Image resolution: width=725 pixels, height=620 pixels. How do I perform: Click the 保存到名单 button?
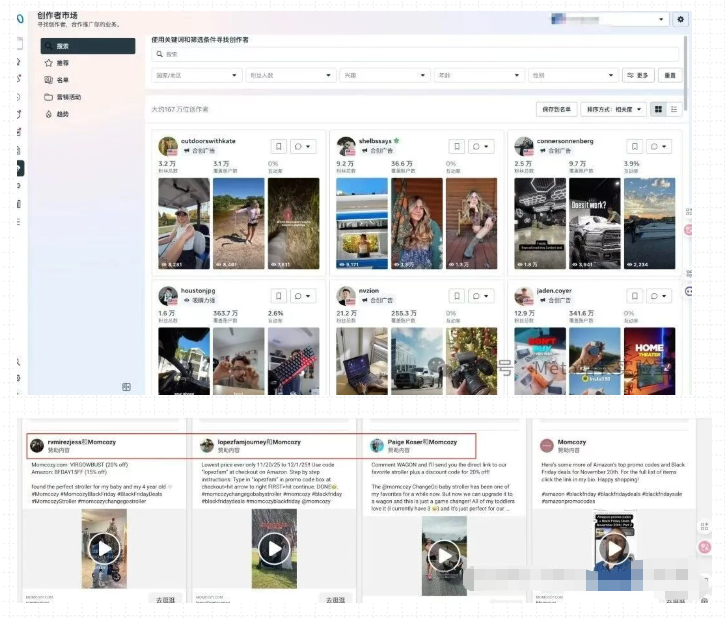[556, 108]
